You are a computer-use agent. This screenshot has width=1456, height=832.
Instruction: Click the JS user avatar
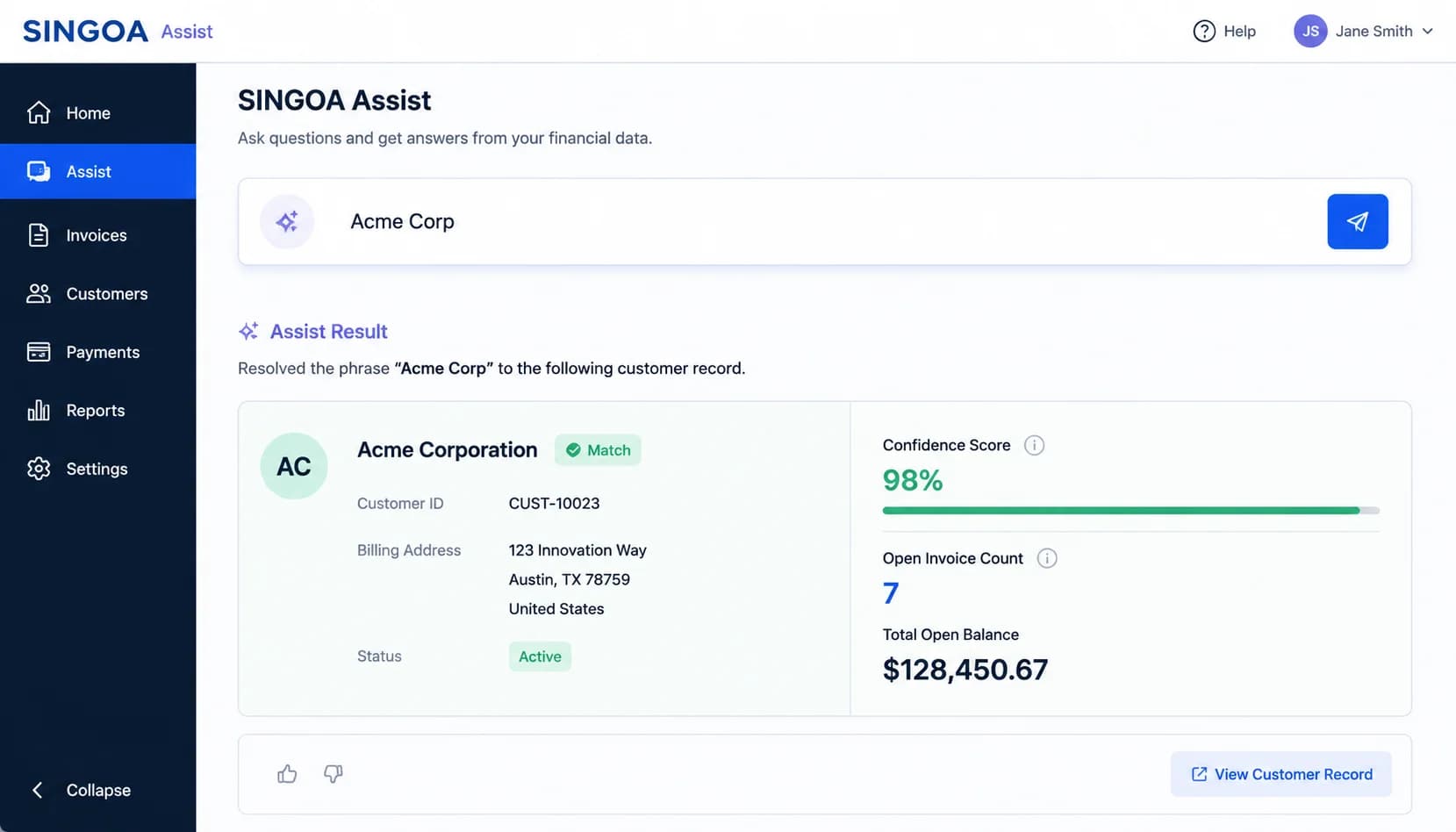(x=1309, y=31)
